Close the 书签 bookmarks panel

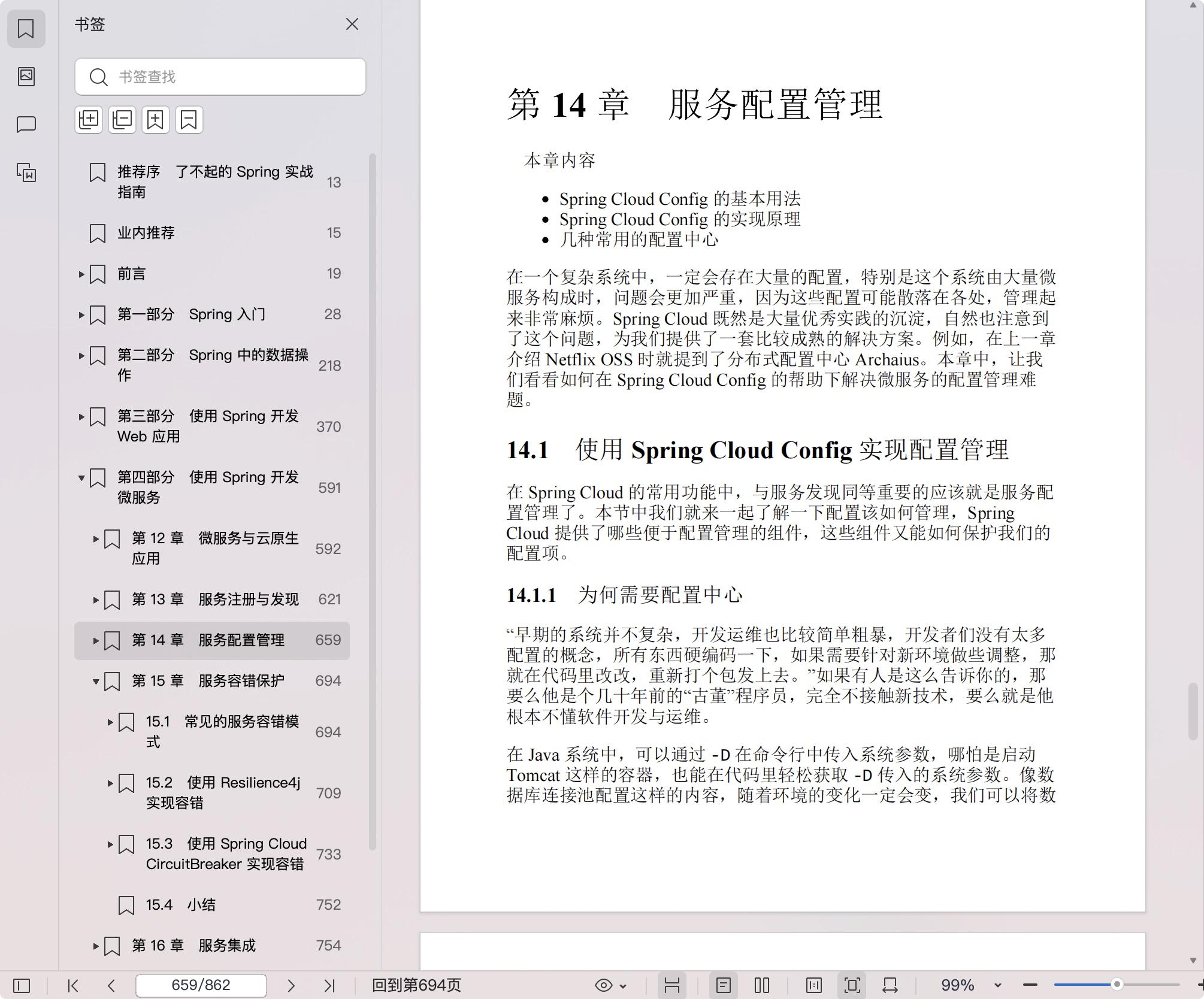click(x=352, y=24)
